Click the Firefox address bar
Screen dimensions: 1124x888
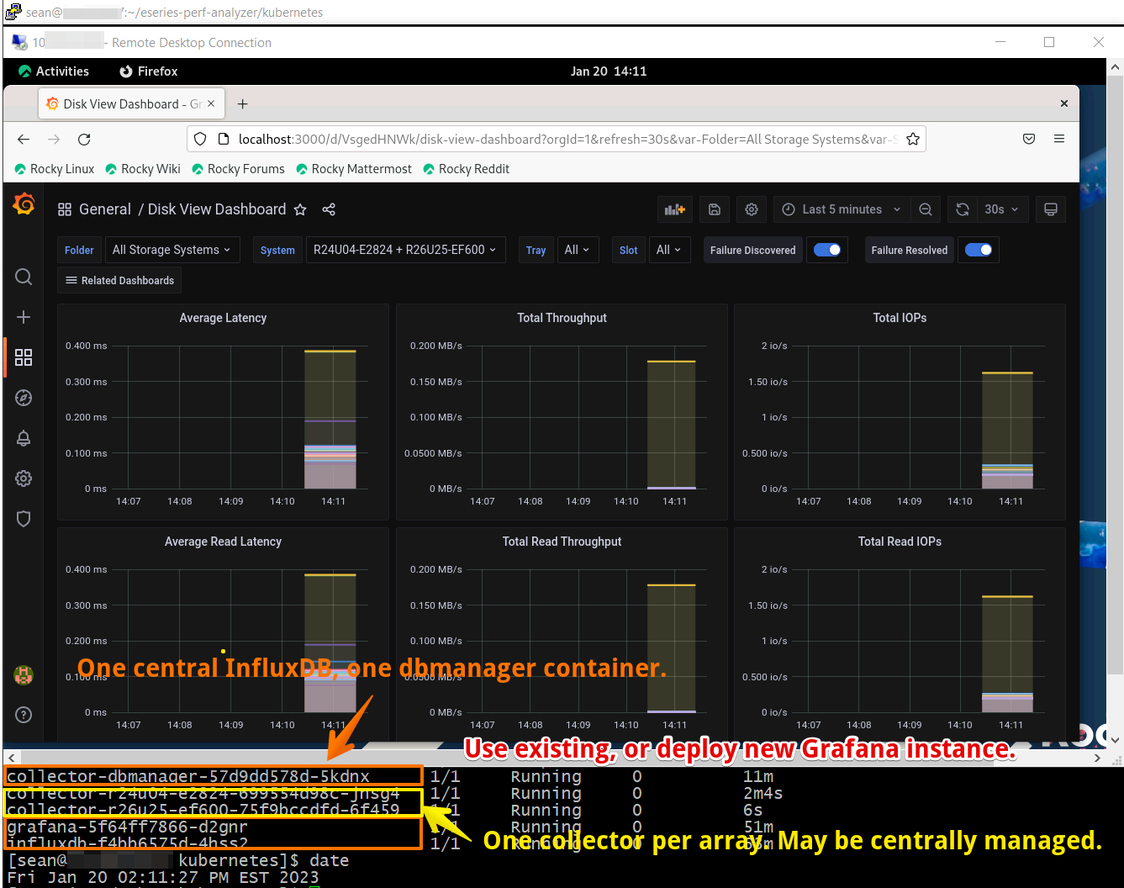click(x=556, y=139)
